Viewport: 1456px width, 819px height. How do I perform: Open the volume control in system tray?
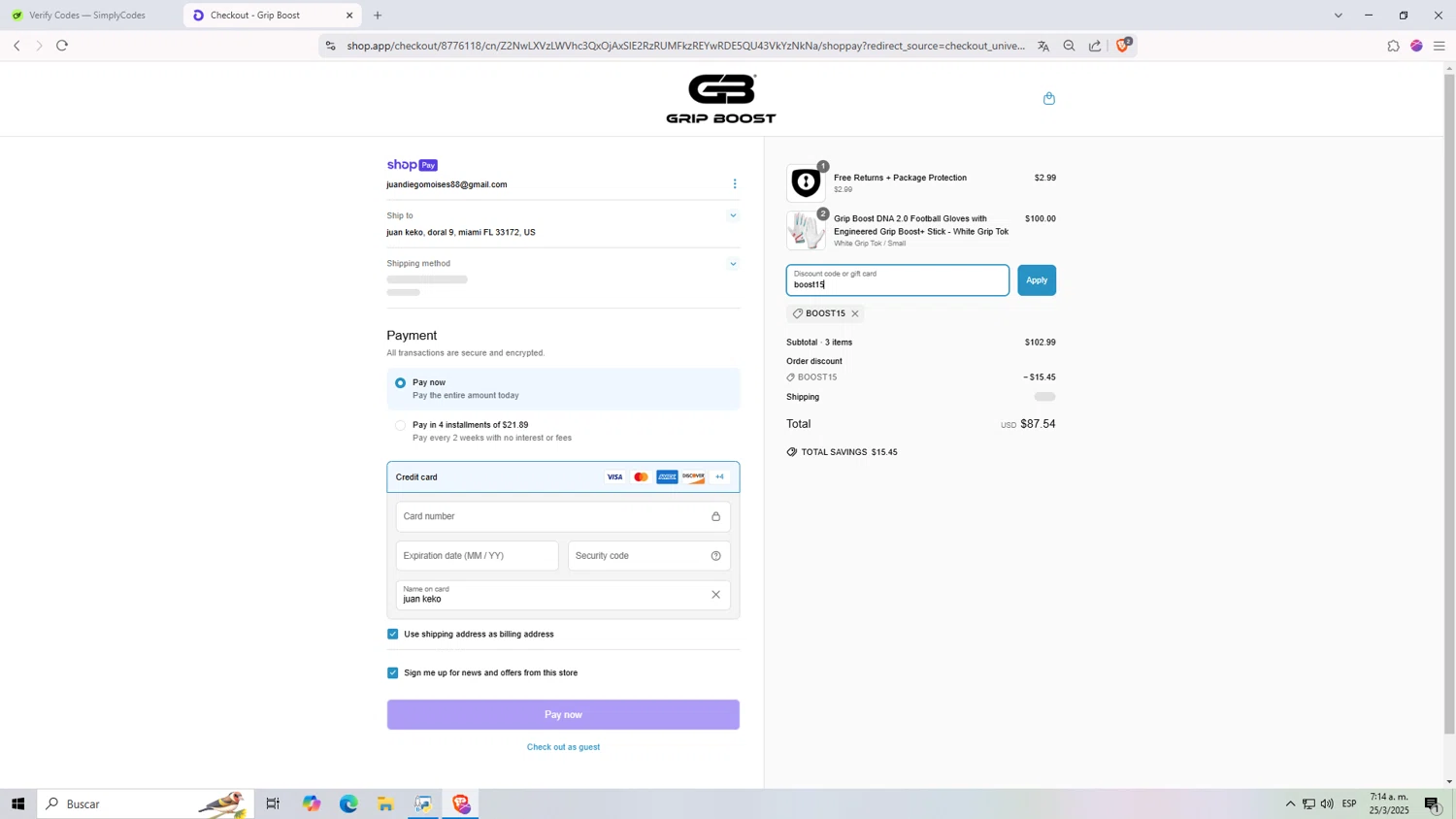[1327, 803]
